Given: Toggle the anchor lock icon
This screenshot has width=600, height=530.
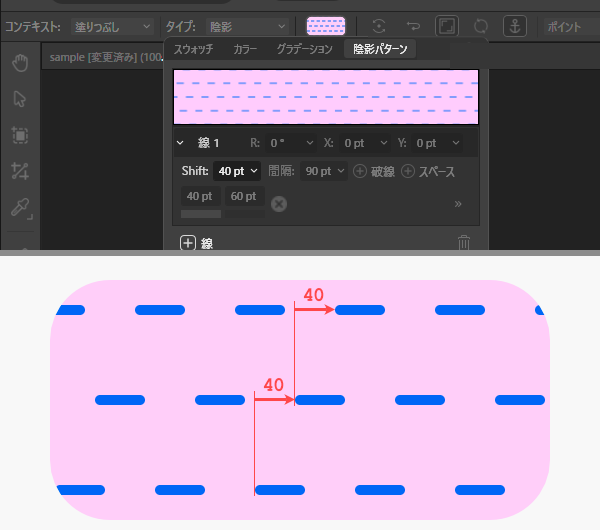Looking at the screenshot, I should coord(515,26).
